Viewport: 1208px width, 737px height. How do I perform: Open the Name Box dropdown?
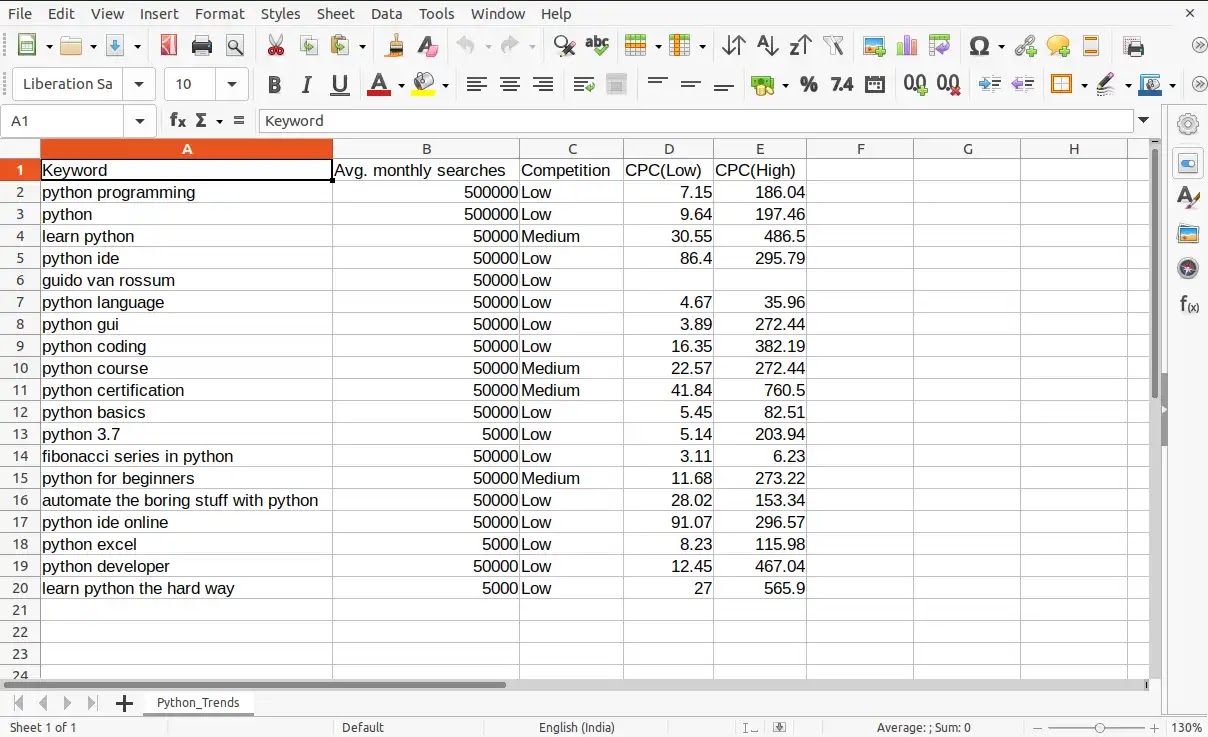(139, 121)
